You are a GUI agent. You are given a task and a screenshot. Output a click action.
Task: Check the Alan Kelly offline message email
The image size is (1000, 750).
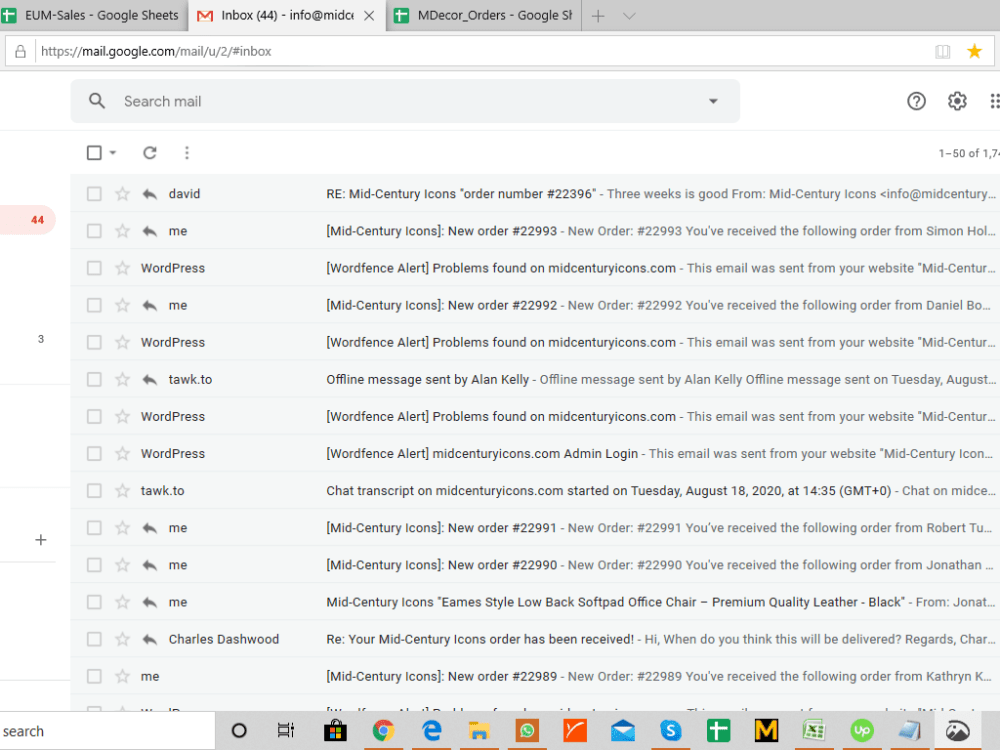94,379
